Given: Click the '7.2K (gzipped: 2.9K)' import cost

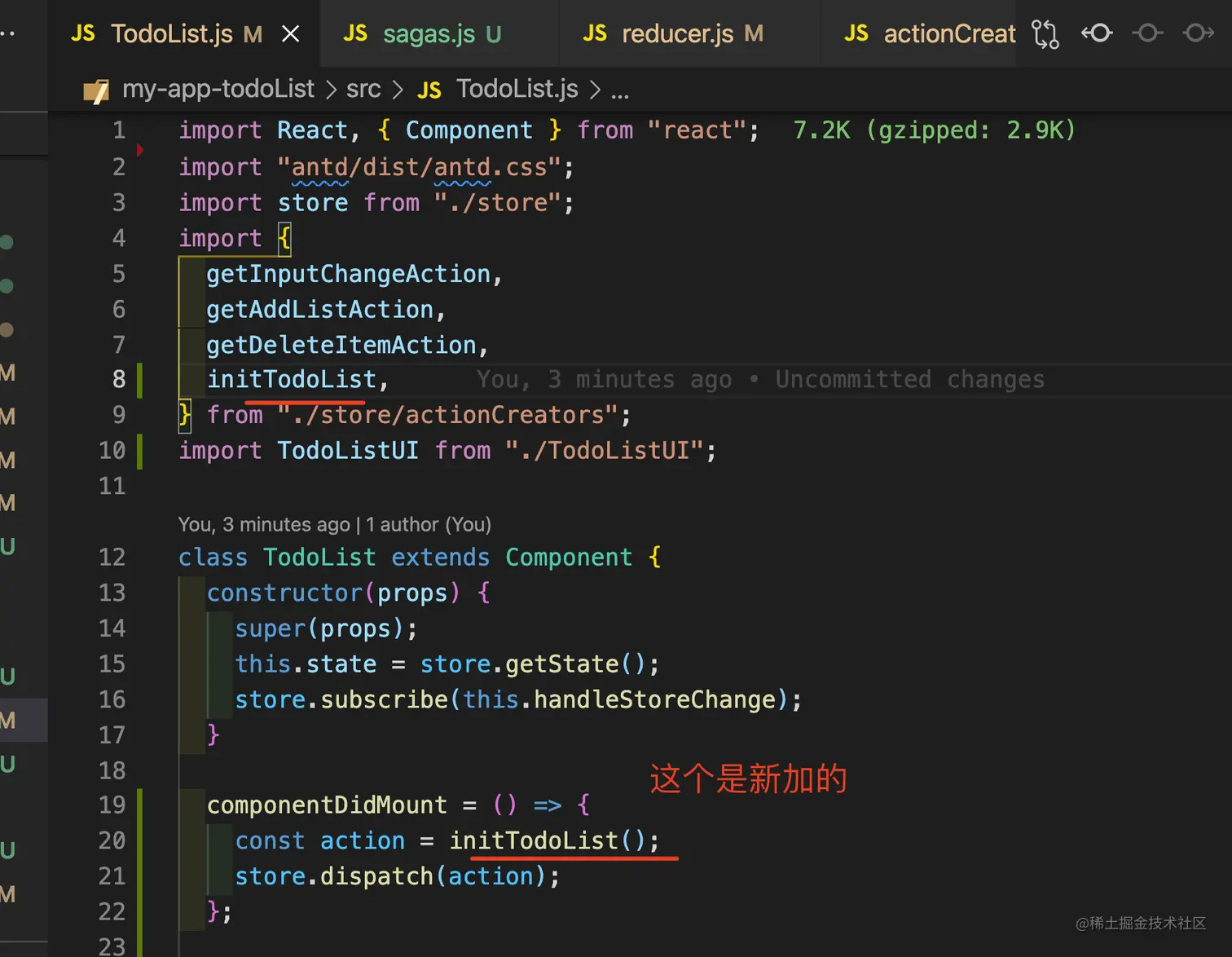Looking at the screenshot, I should point(935,130).
